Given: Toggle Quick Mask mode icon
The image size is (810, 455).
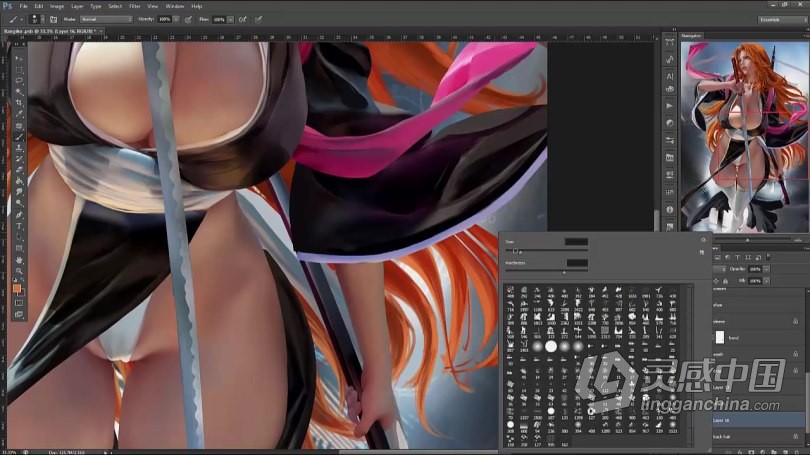Looking at the screenshot, I should (19, 303).
